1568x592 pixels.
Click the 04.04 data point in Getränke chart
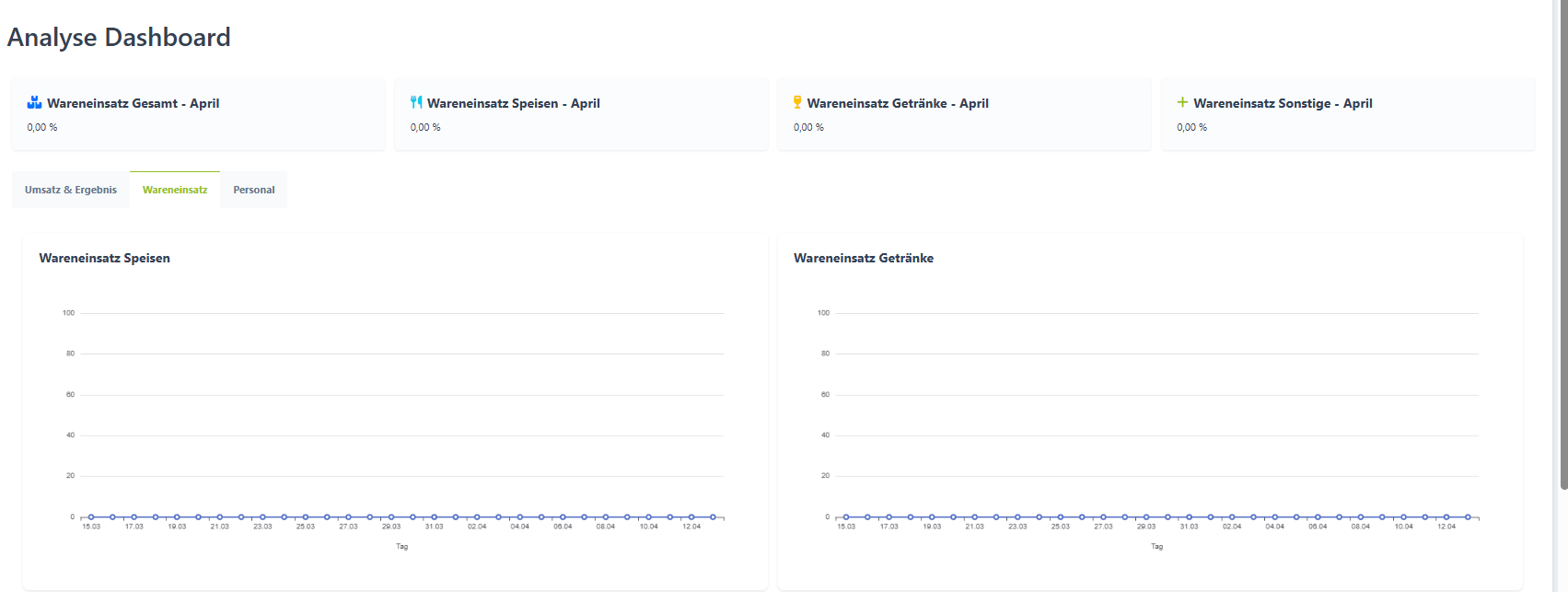[1274, 517]
